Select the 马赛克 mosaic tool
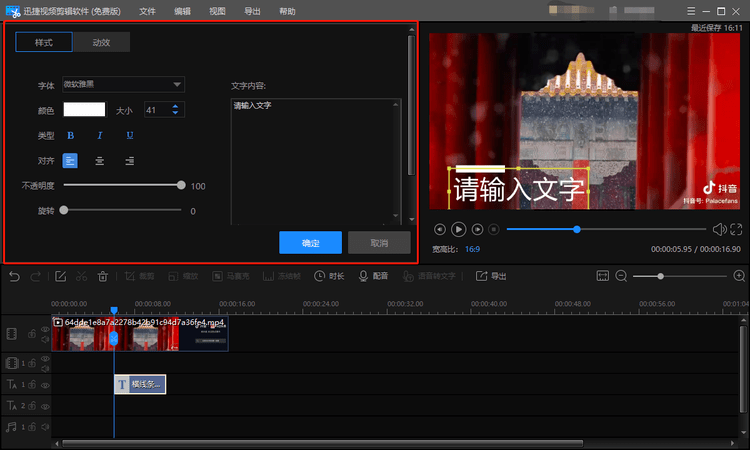This screenshot has height=450, width=750. 231,276
